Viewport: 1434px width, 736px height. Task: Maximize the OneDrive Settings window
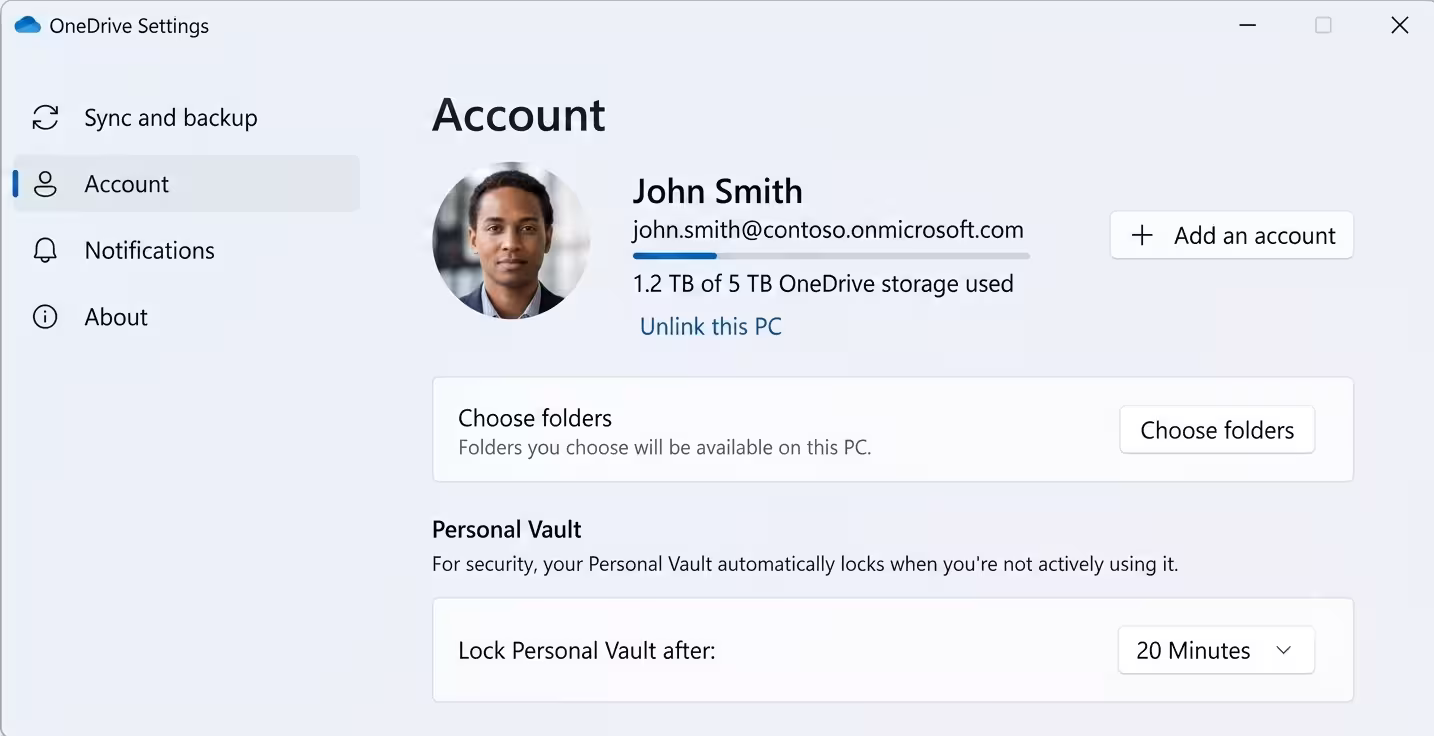[1323, 26]
